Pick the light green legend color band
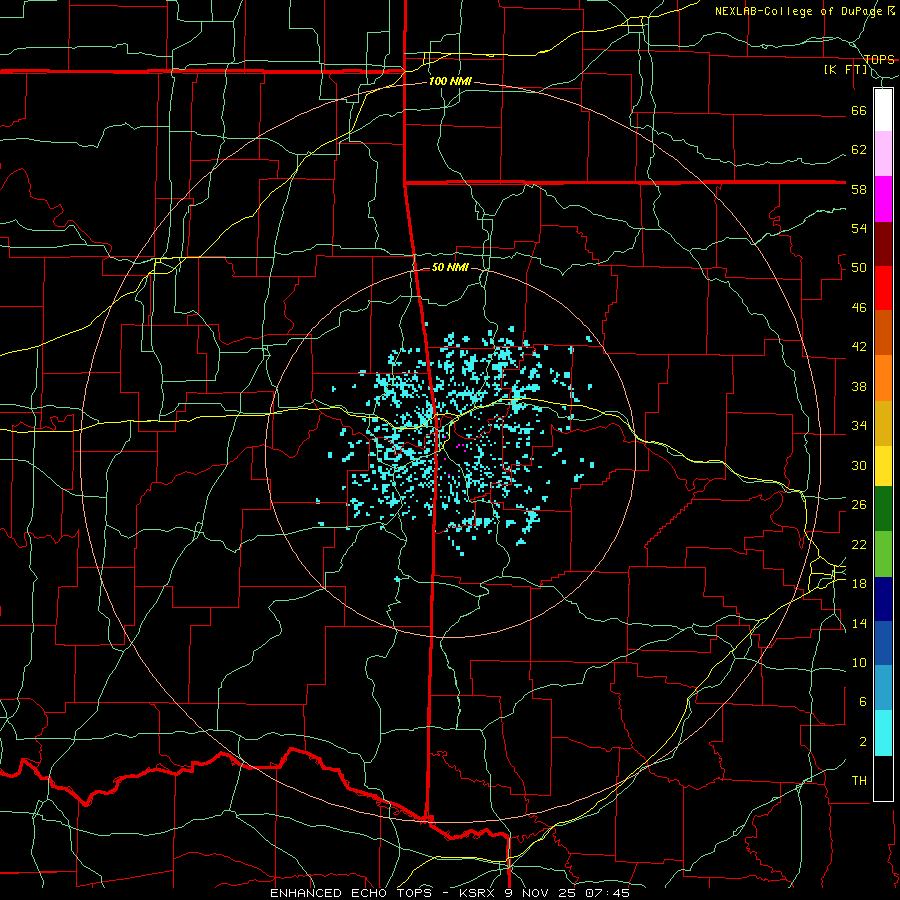The height and width of the screenshot is (900, 900). point(883,554)
